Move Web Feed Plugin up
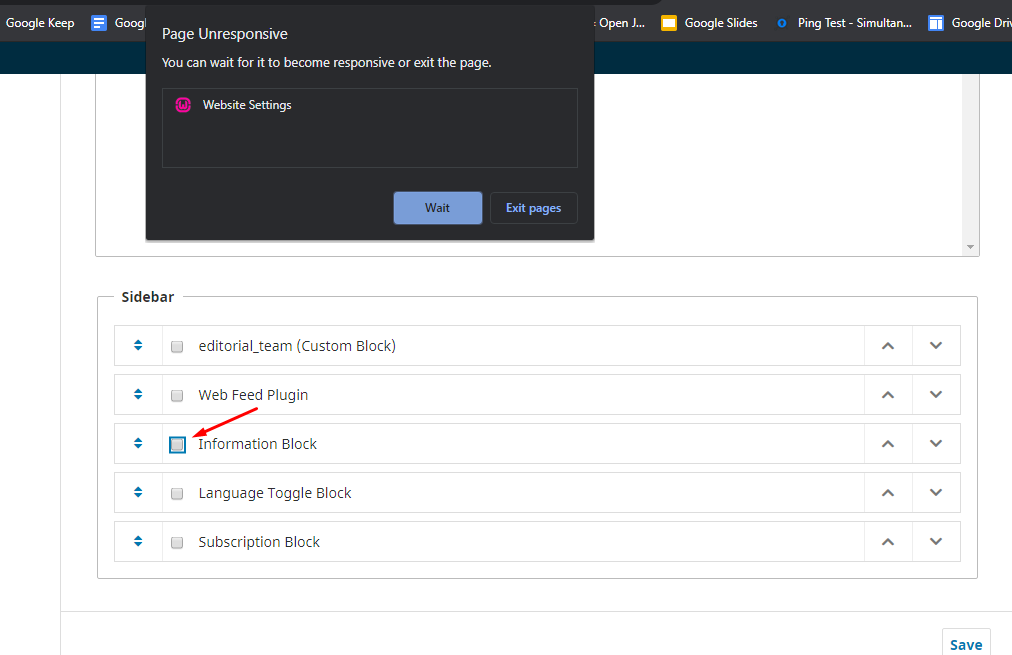The width and height of the screenshot is (1012, 655). pos(888,394)
